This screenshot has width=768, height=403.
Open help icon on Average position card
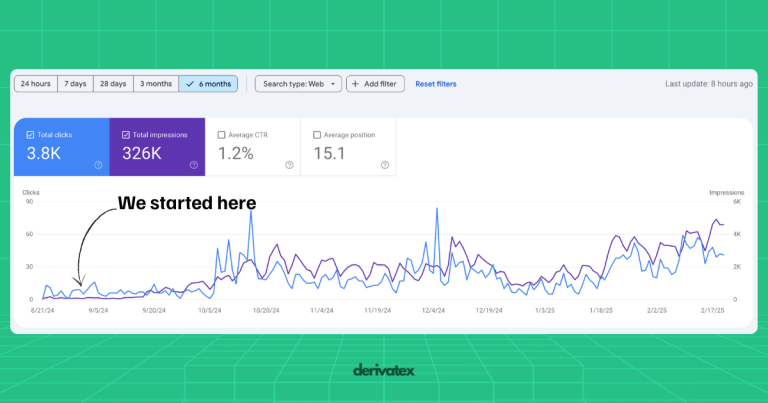(385, 165)
